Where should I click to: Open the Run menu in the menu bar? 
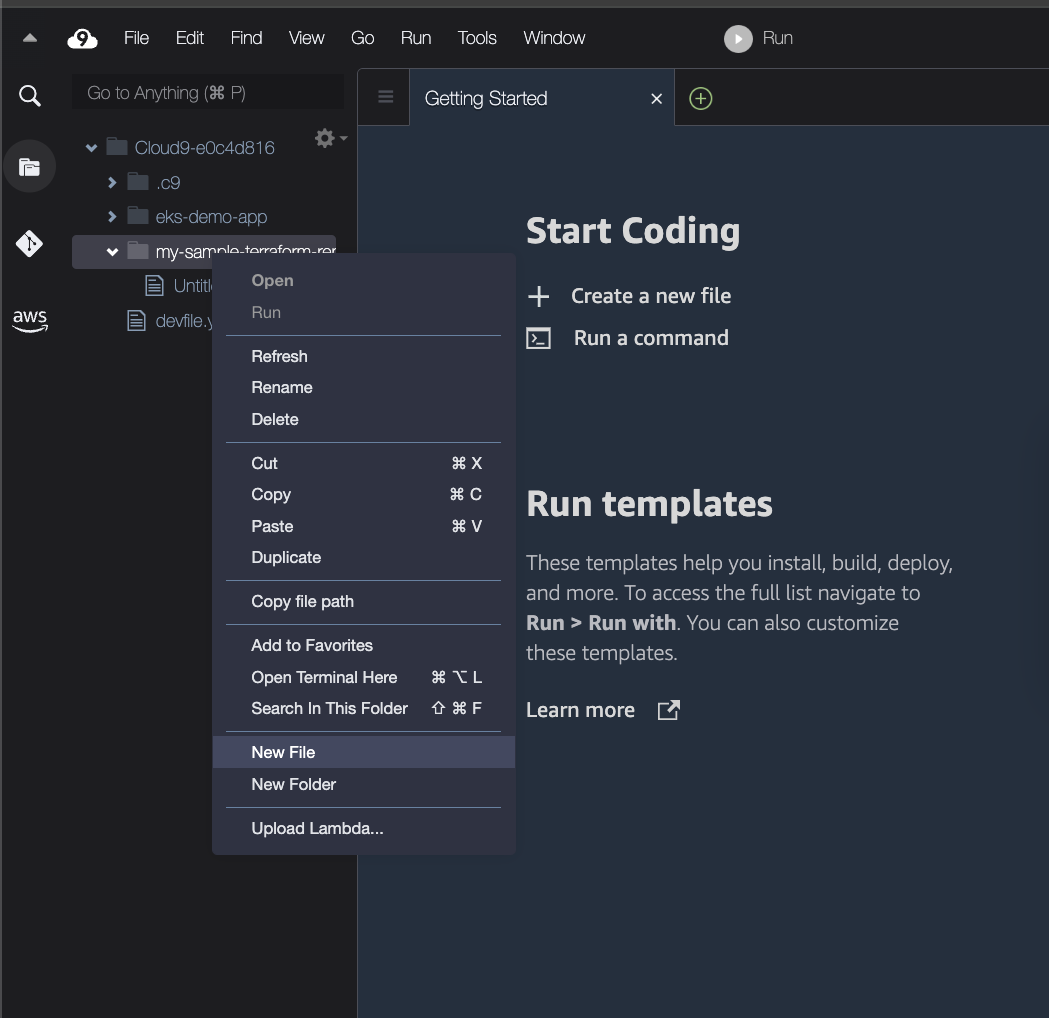tap(415, 38)
